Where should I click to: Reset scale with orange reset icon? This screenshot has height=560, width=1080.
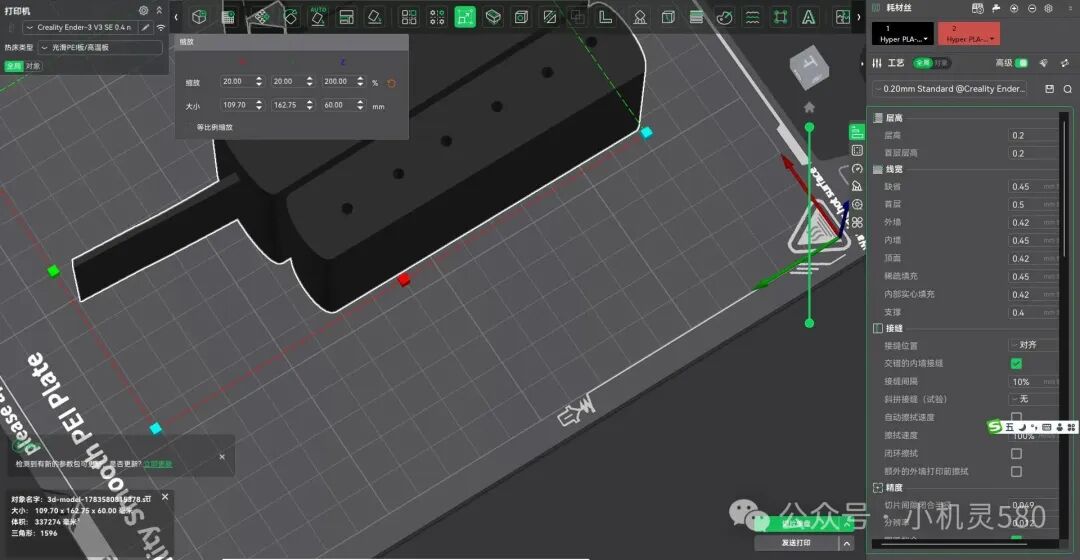point(391,83)
